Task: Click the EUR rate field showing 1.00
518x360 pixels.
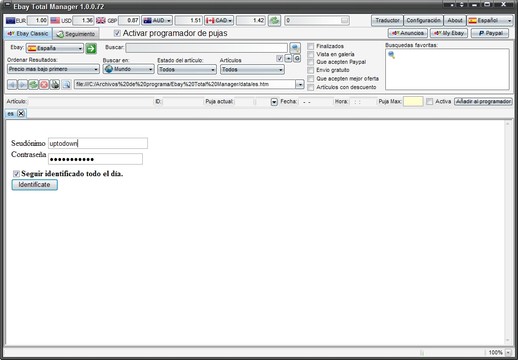Action: tap(37, 21)
